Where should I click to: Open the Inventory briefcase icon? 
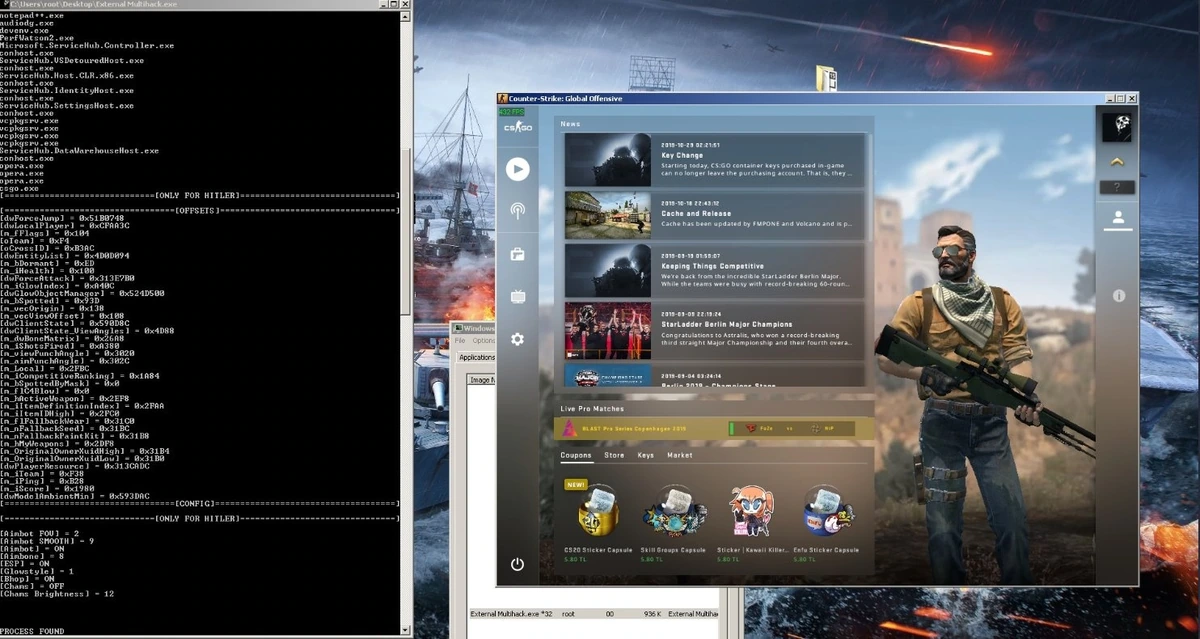tap(517, 254)
